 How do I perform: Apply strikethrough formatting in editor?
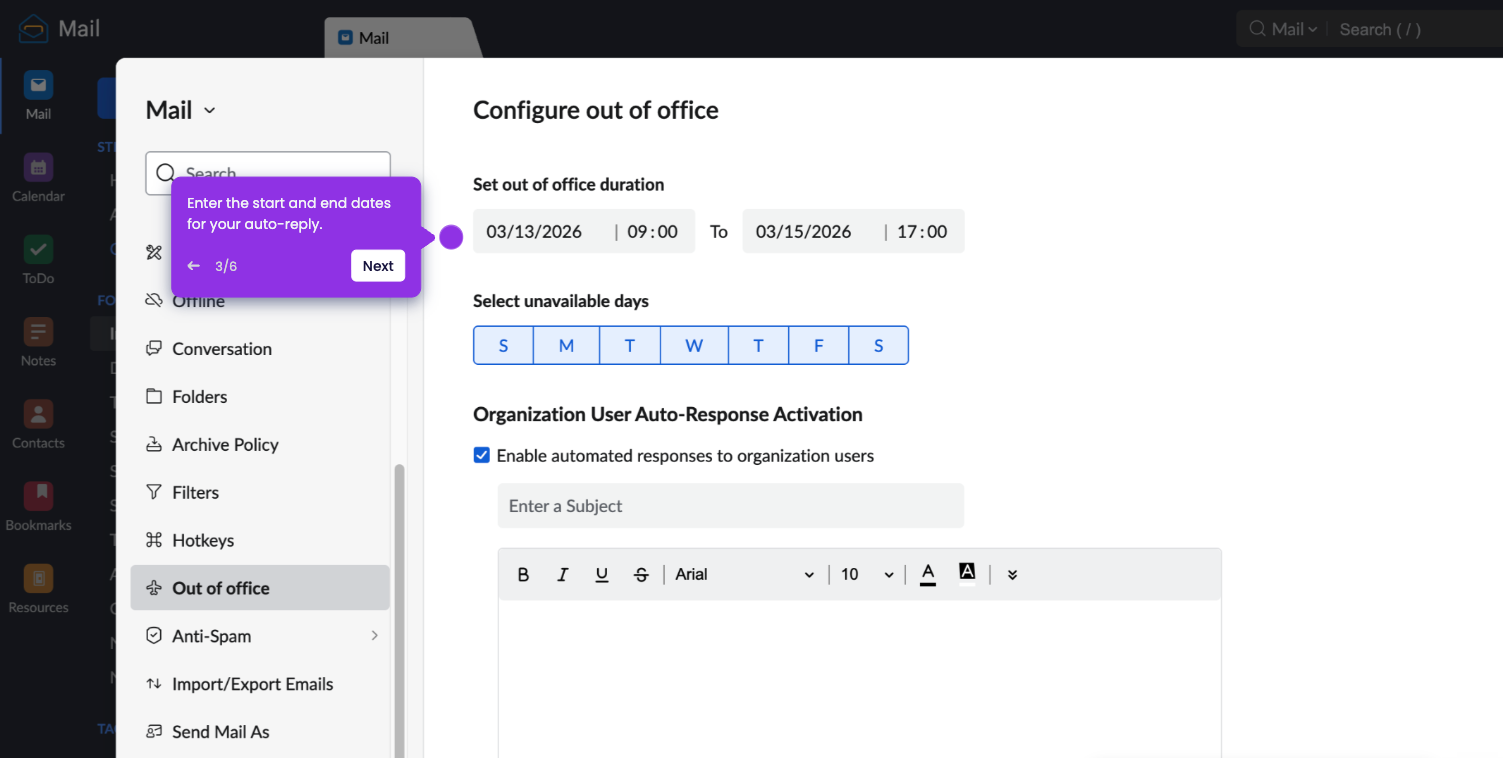[x=641, y=575]
